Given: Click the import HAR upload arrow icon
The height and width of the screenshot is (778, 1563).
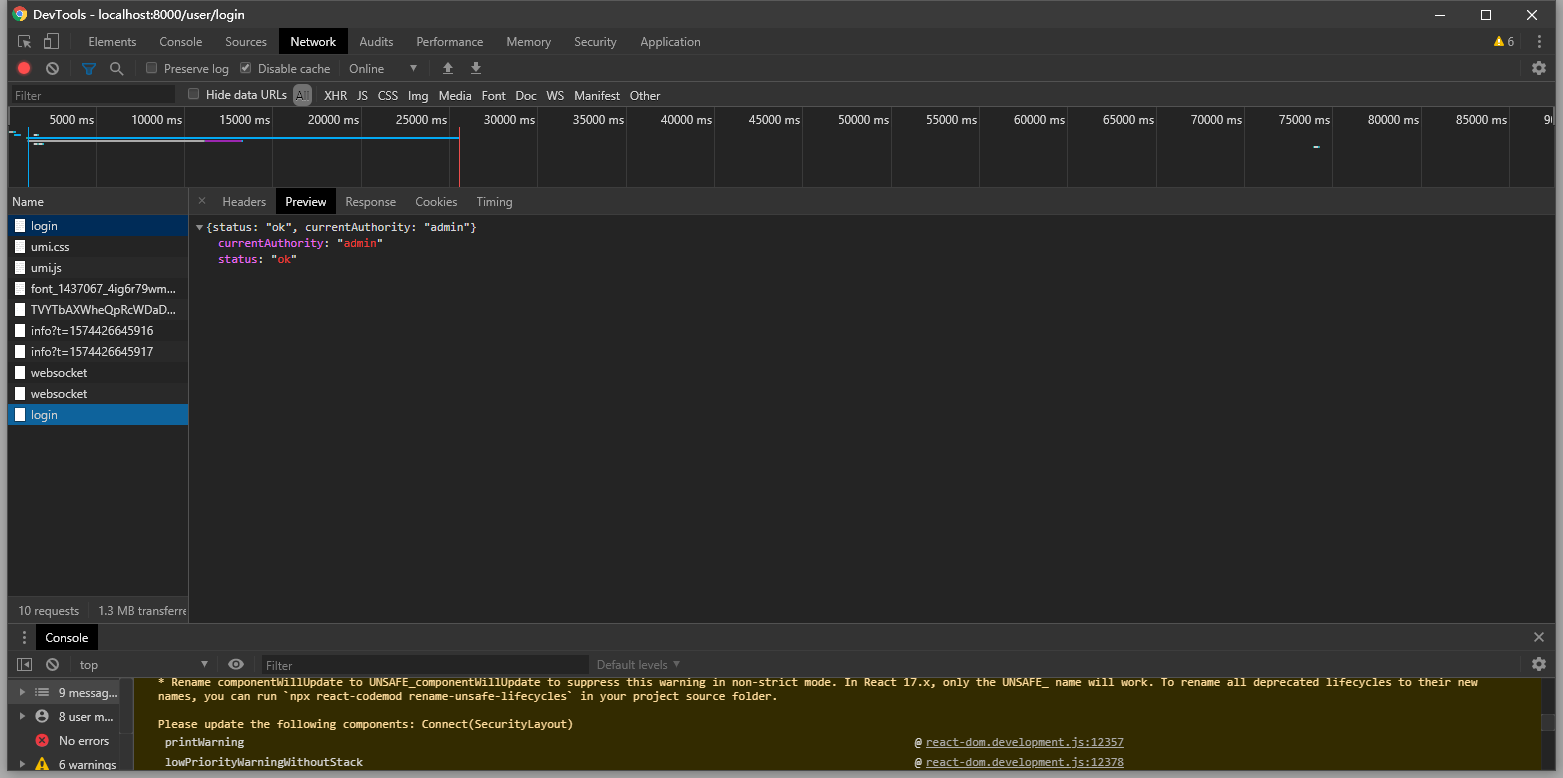Looking at the screenshot, I should point(448,69).
